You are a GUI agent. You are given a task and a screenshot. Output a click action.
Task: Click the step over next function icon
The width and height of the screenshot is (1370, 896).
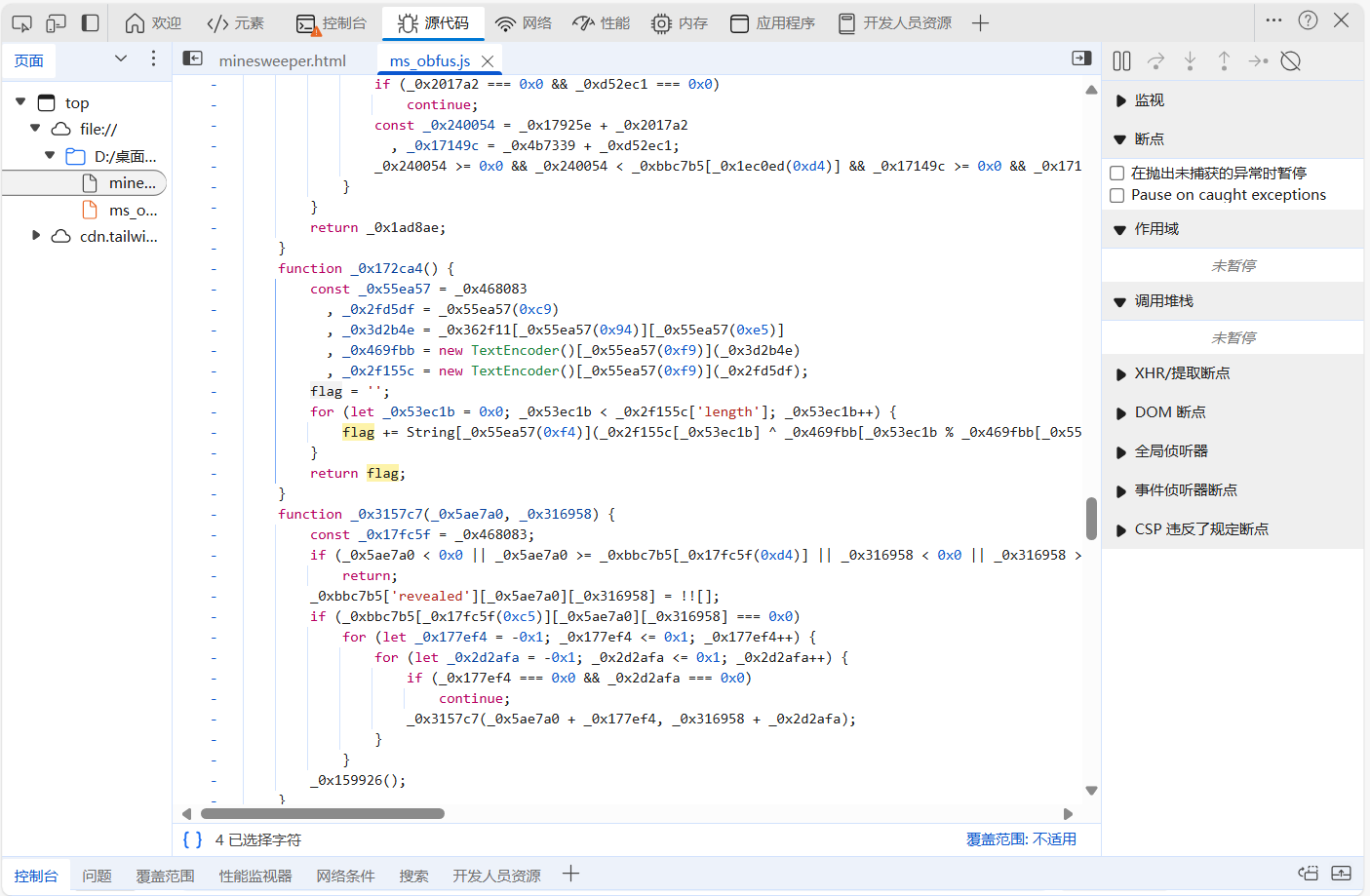coord(1155,61)
